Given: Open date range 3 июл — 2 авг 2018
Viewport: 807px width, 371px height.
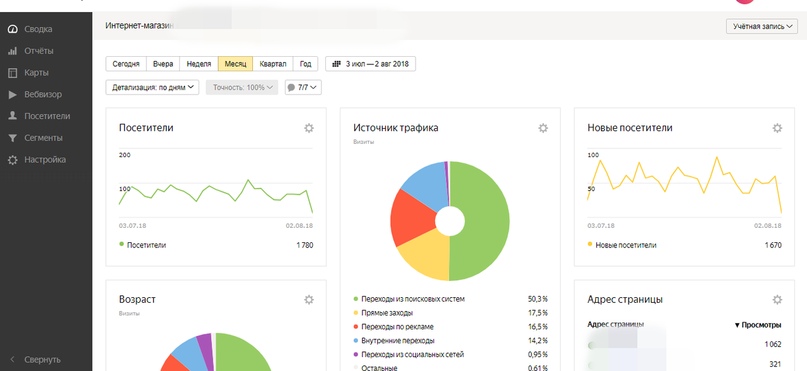Looking at the screenshot, I should (x=371, y=64).
